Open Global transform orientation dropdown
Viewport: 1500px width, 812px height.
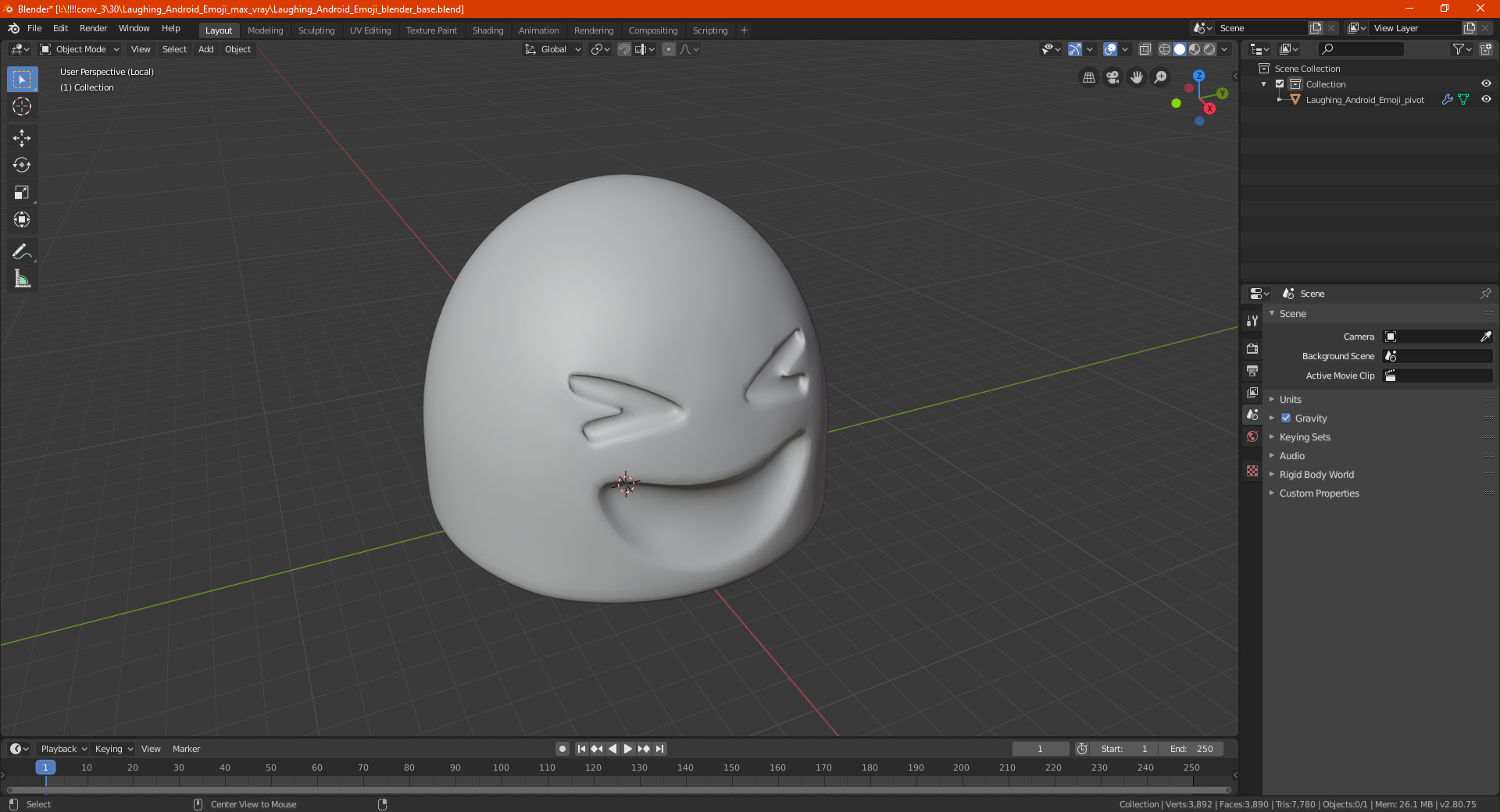pyautogui.click(x=553, y=49)
